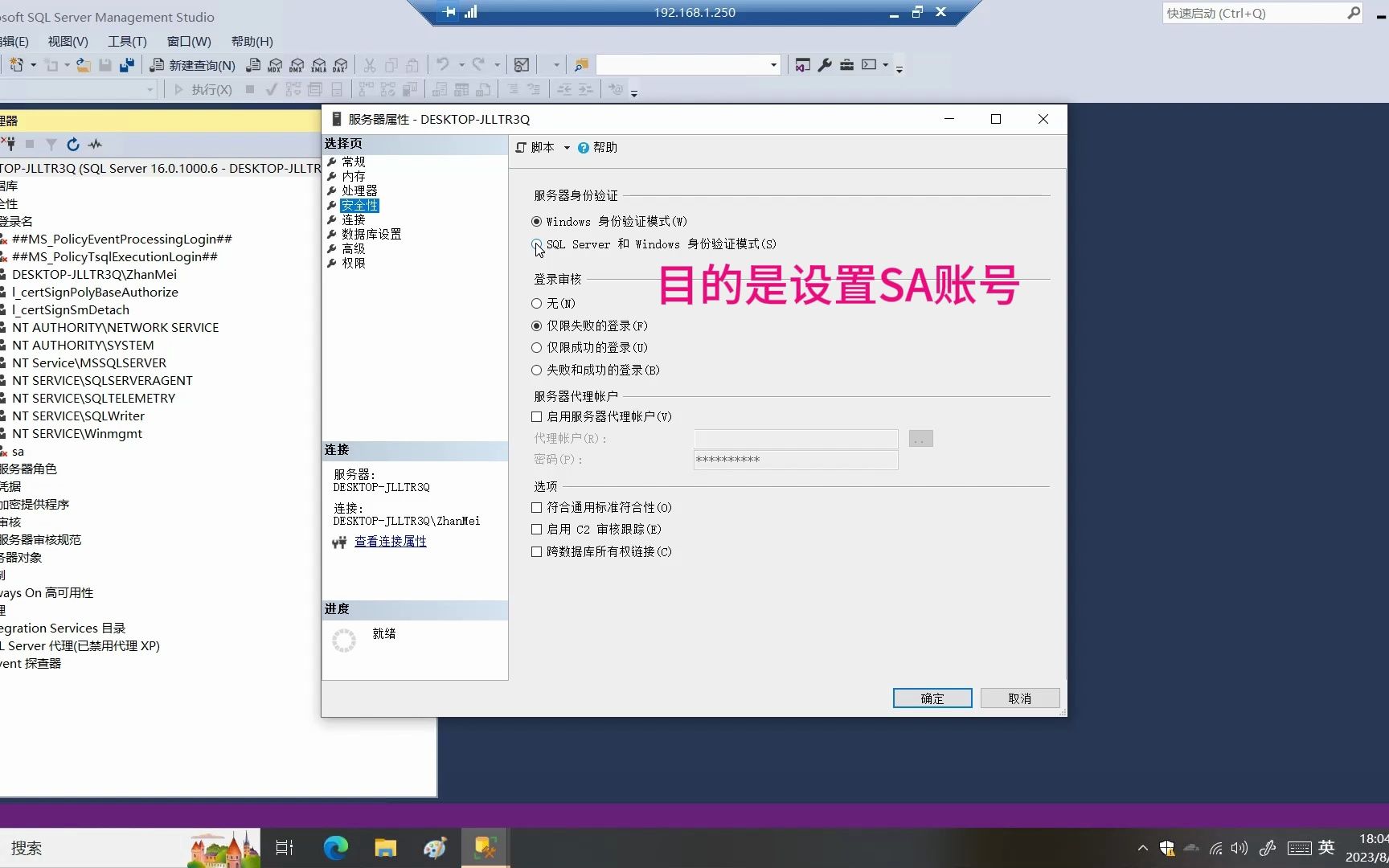Open the 帮助(H) menu
The width and height of the screenshot is (1389, 868).
click(x=252, y=41)
